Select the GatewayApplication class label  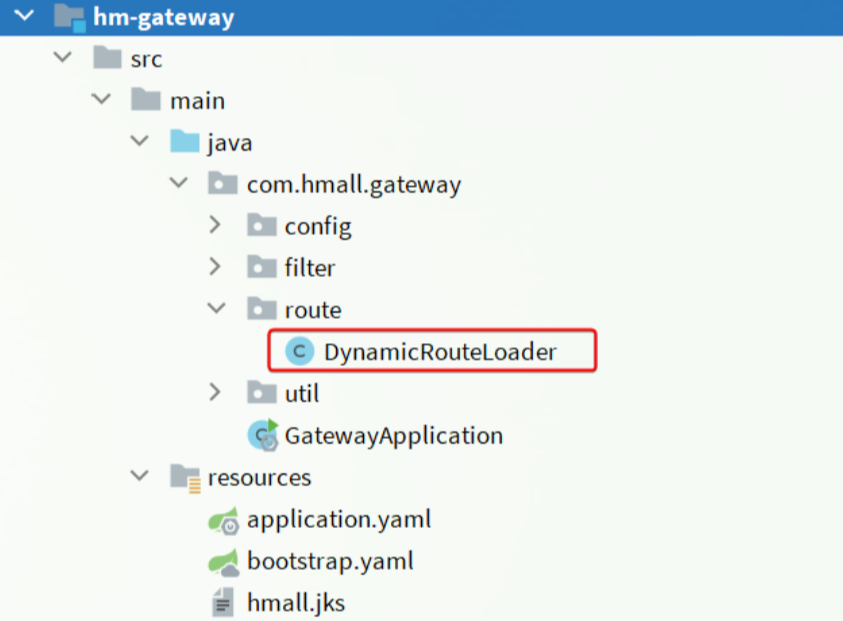click(393, 435)
